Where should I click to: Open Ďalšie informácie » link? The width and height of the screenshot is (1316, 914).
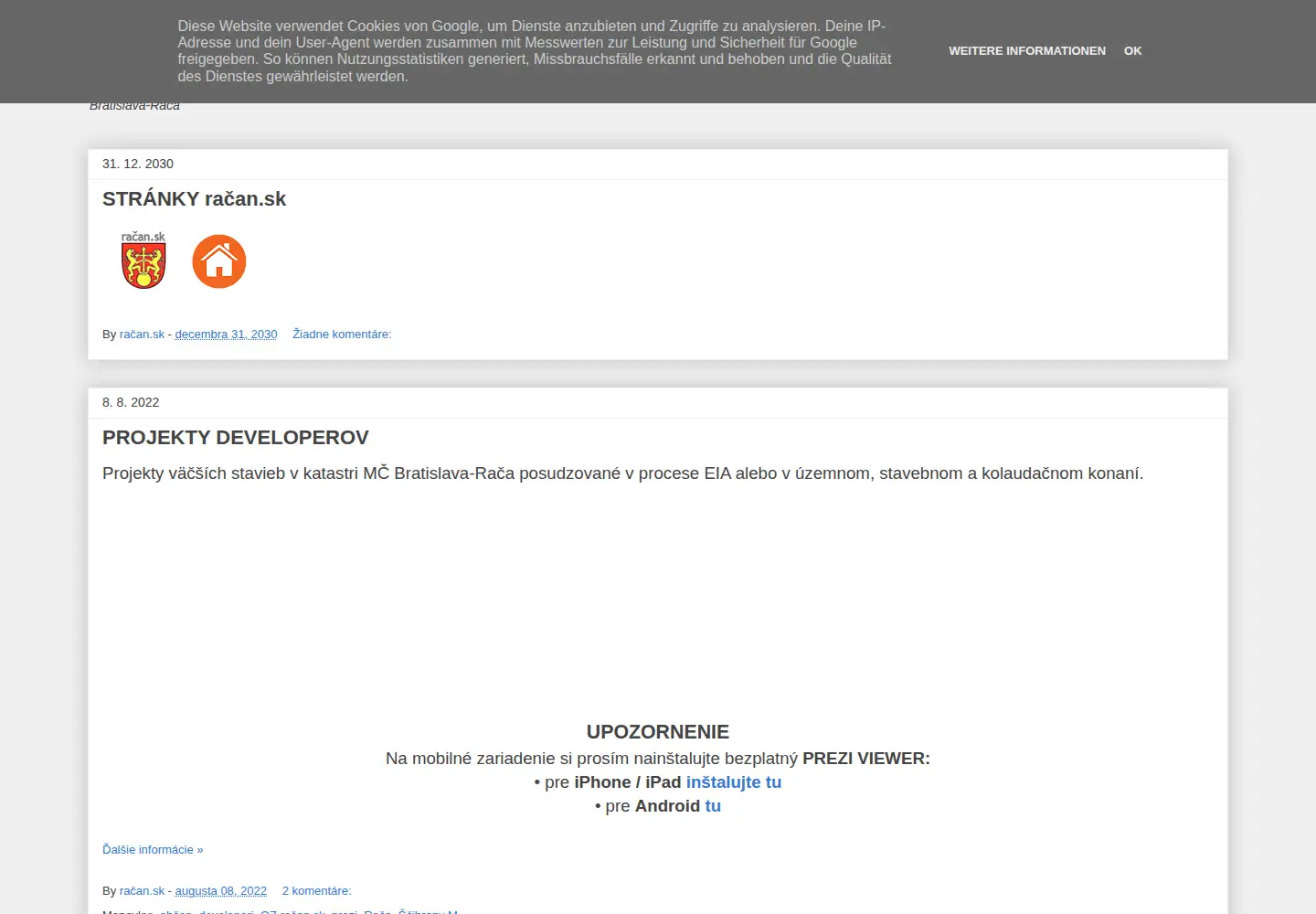point(153,850)
